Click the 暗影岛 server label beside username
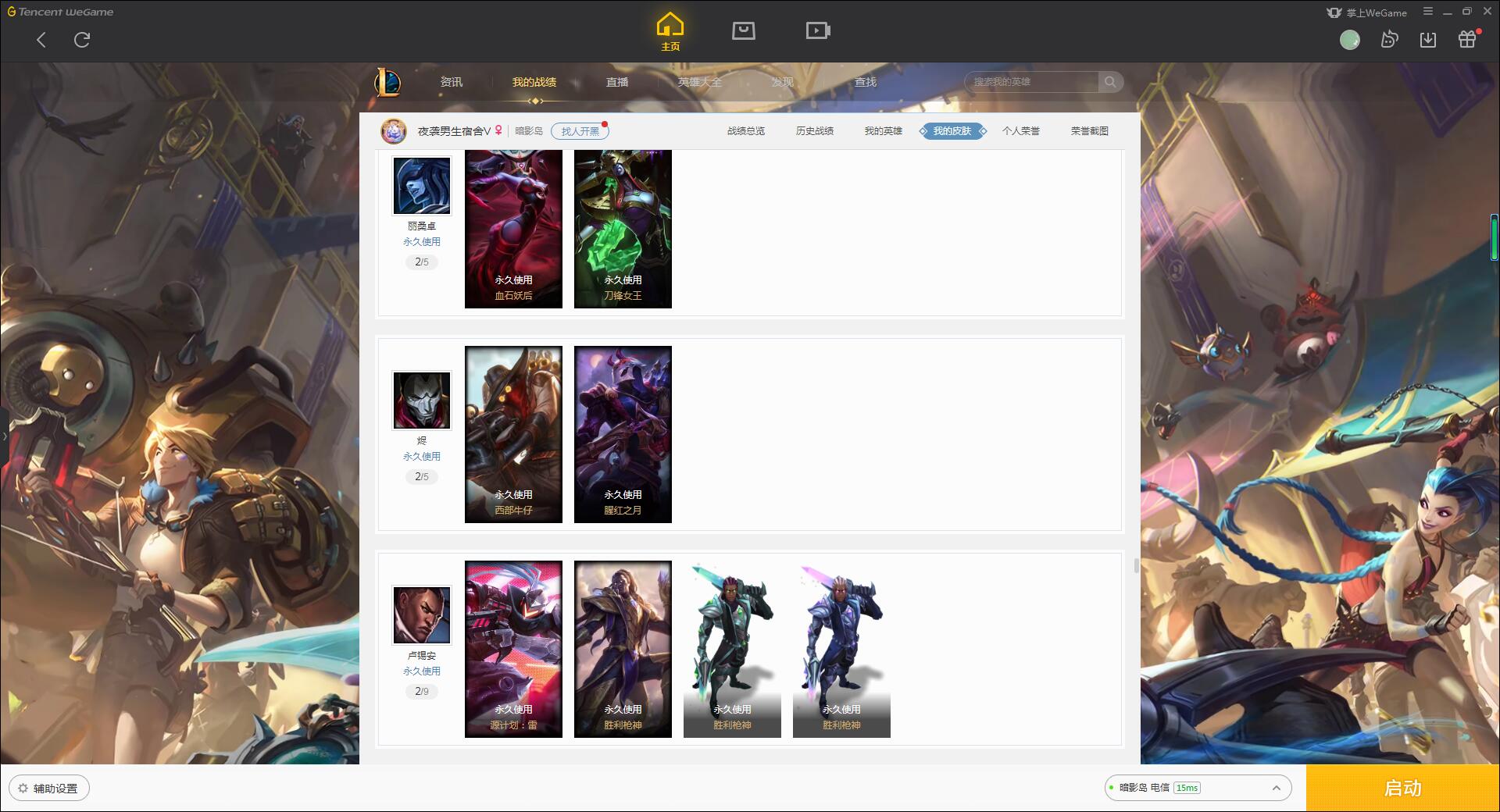The width and height of the screenshot is (1500, 812). (529, 131)
